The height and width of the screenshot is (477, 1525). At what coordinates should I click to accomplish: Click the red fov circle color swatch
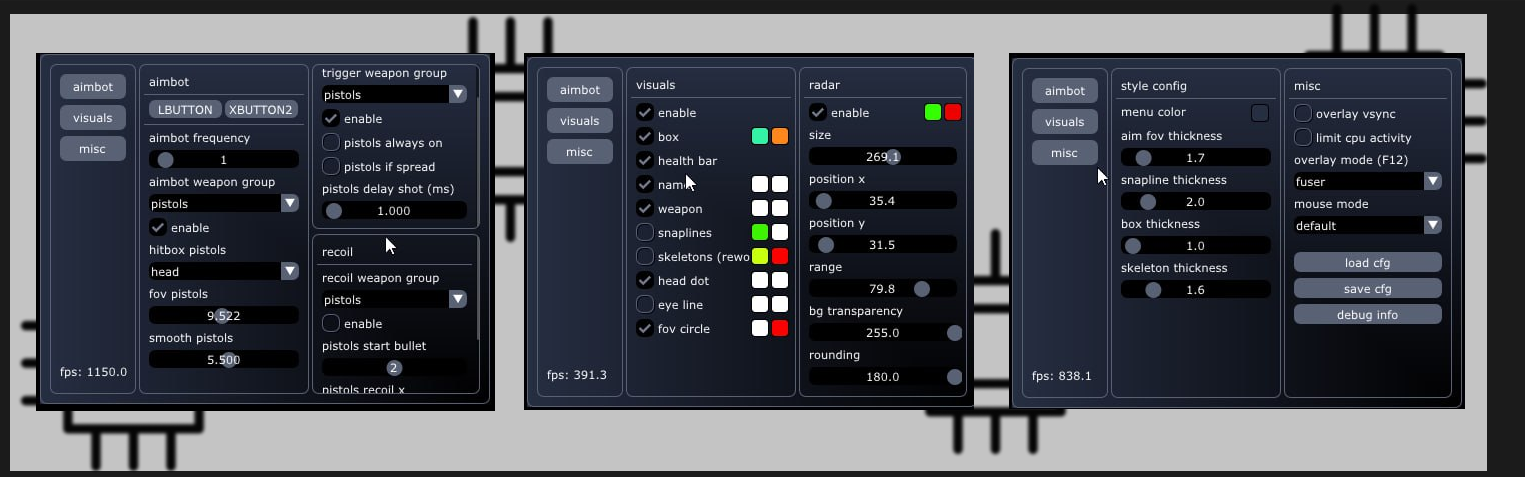pos(780,329)
